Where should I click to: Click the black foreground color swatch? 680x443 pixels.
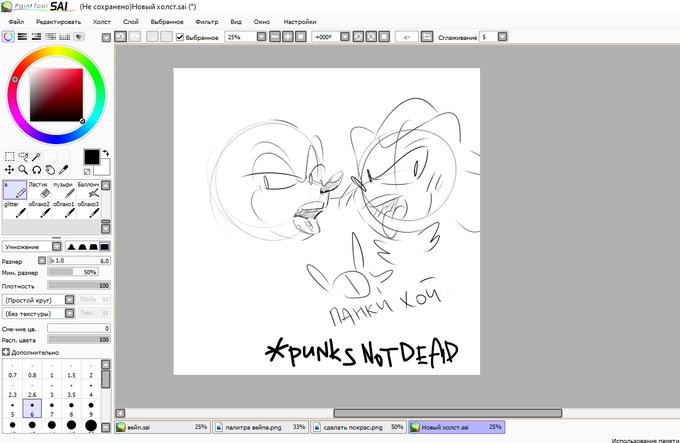pyautogui.click(x=91, y=157)
